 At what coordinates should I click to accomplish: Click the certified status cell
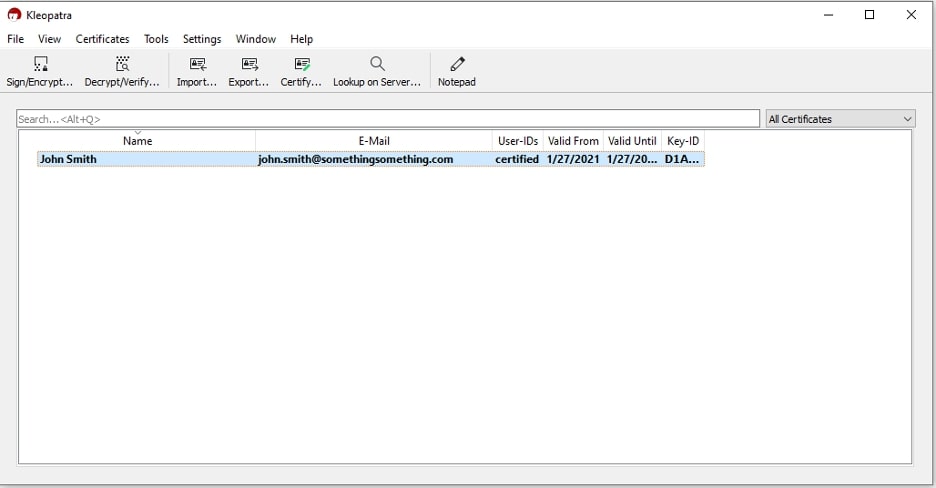click(x=517, y=159)
